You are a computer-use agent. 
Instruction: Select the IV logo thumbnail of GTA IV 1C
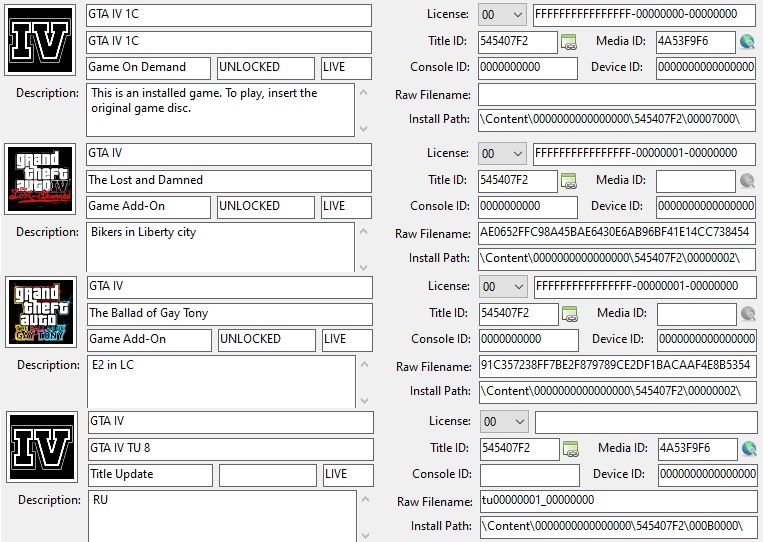click(40, 40)
